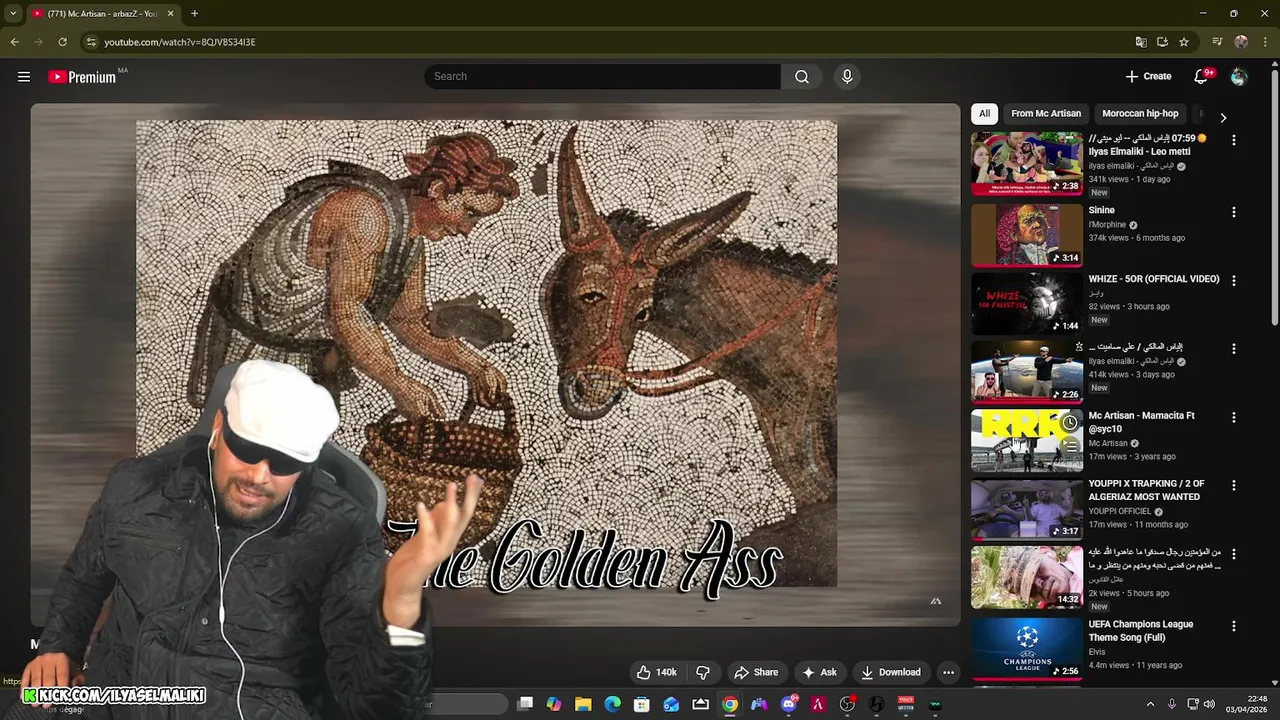This screenshot has width=1280, height=720.
Task: Open File Explorer from taskbar
Action: pos(583,704)
